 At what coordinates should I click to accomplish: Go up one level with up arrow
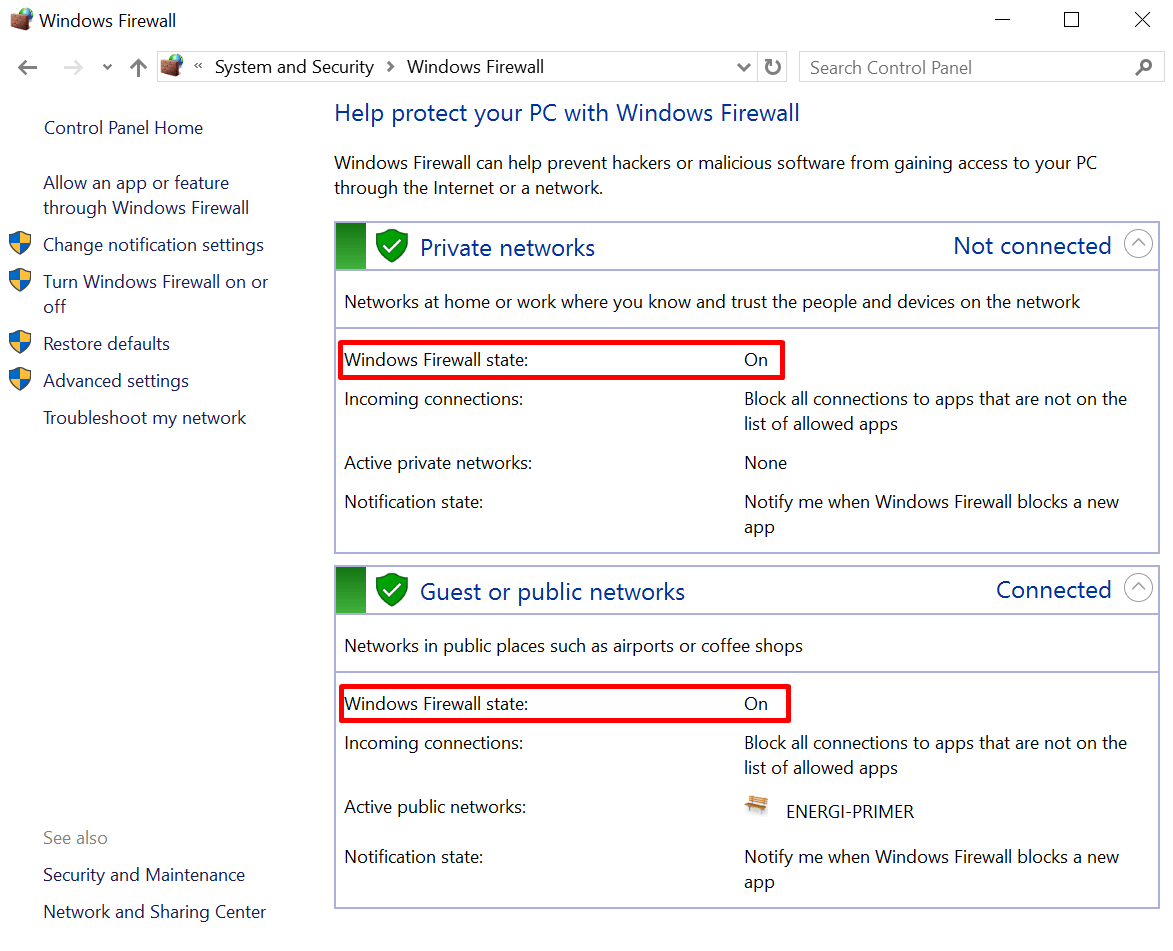(x=138, y=68)
